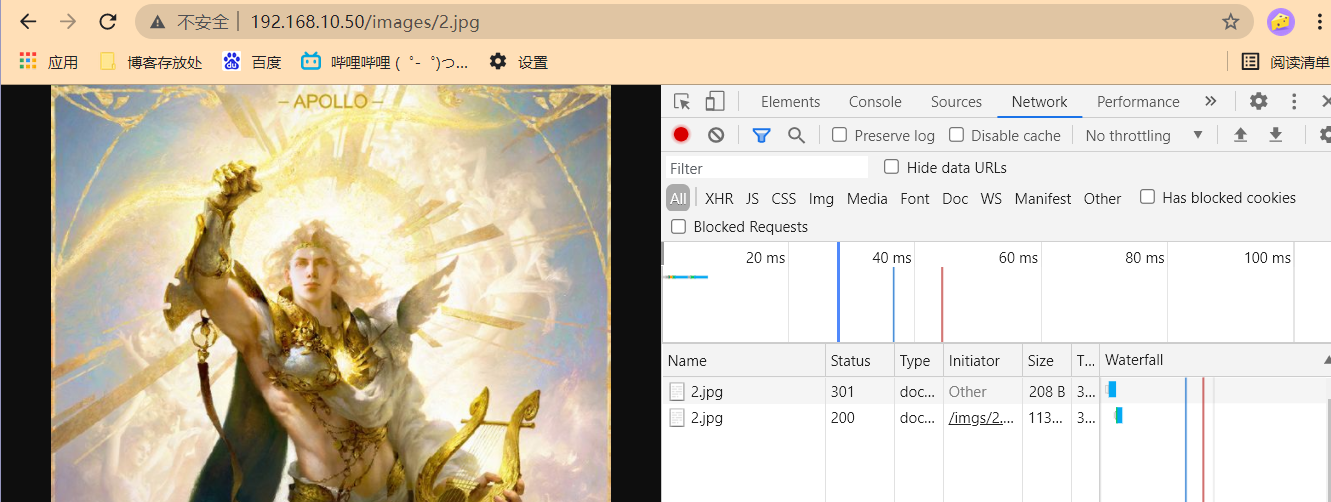Open the 设置 gear bookmark
This screenshot has height=502, width=1331.
[x=518, y=62]
